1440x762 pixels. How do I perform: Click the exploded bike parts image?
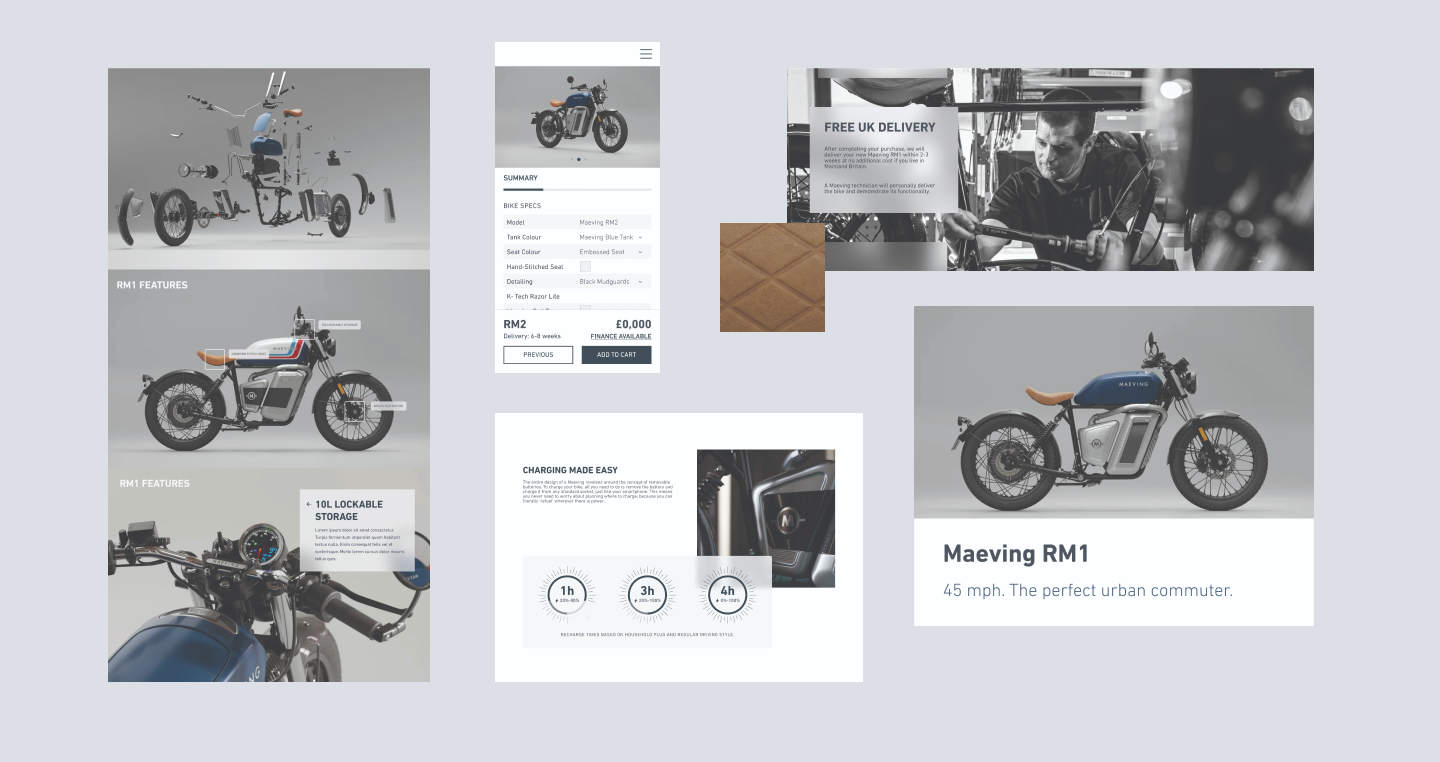click(x=269, y=168)
